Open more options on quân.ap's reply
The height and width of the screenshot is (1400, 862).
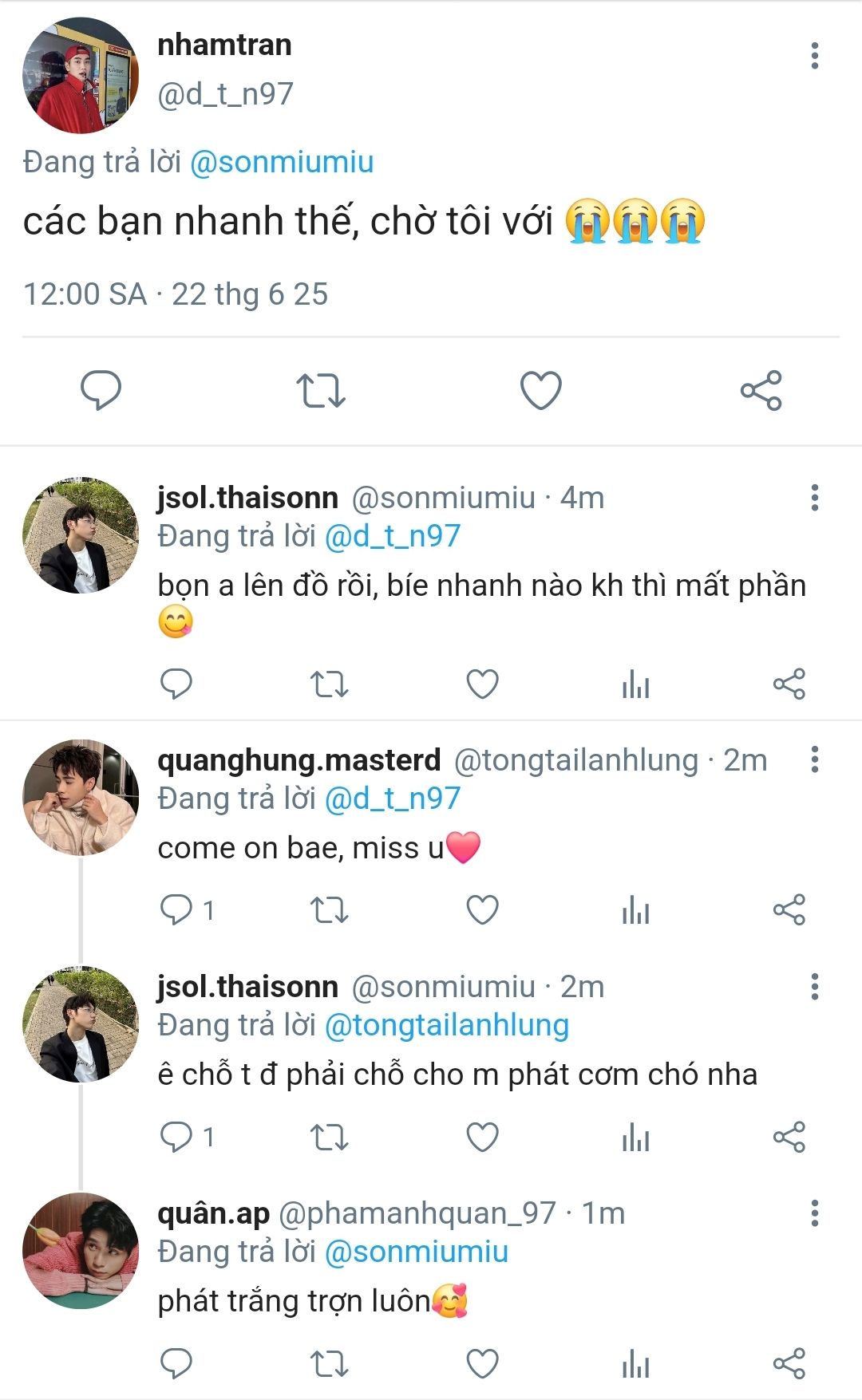(x=814, y=1213)
